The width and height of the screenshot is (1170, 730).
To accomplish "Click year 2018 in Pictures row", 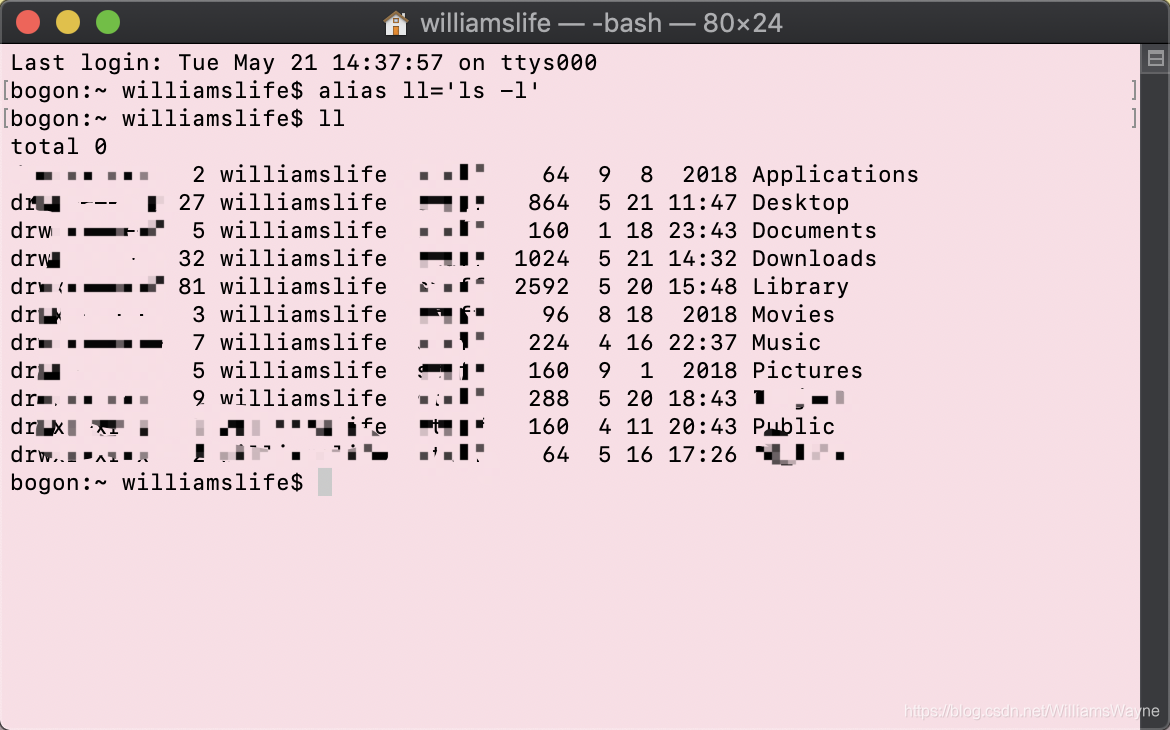I will coord(709,371).
